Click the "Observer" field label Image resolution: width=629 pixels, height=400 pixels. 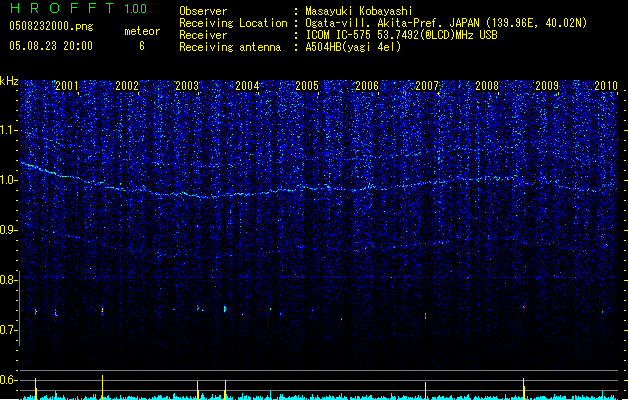coord(203,11)
